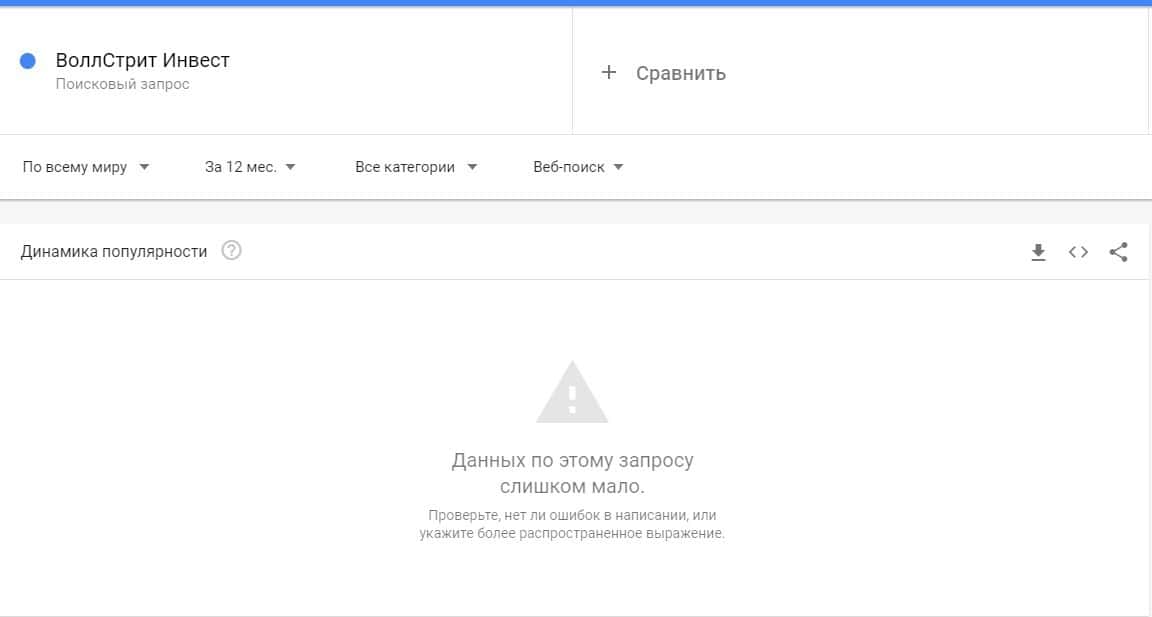Click the plus icon beside Сравнить
1152x617 pixels.
608,72
